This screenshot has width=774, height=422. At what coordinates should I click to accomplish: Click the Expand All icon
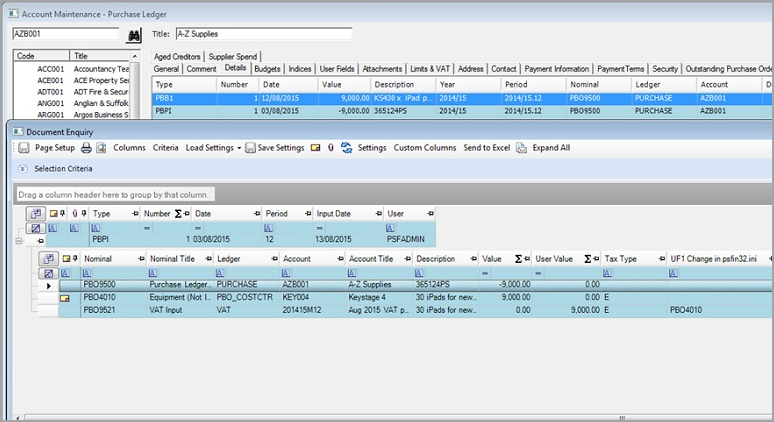click(522, 148)
